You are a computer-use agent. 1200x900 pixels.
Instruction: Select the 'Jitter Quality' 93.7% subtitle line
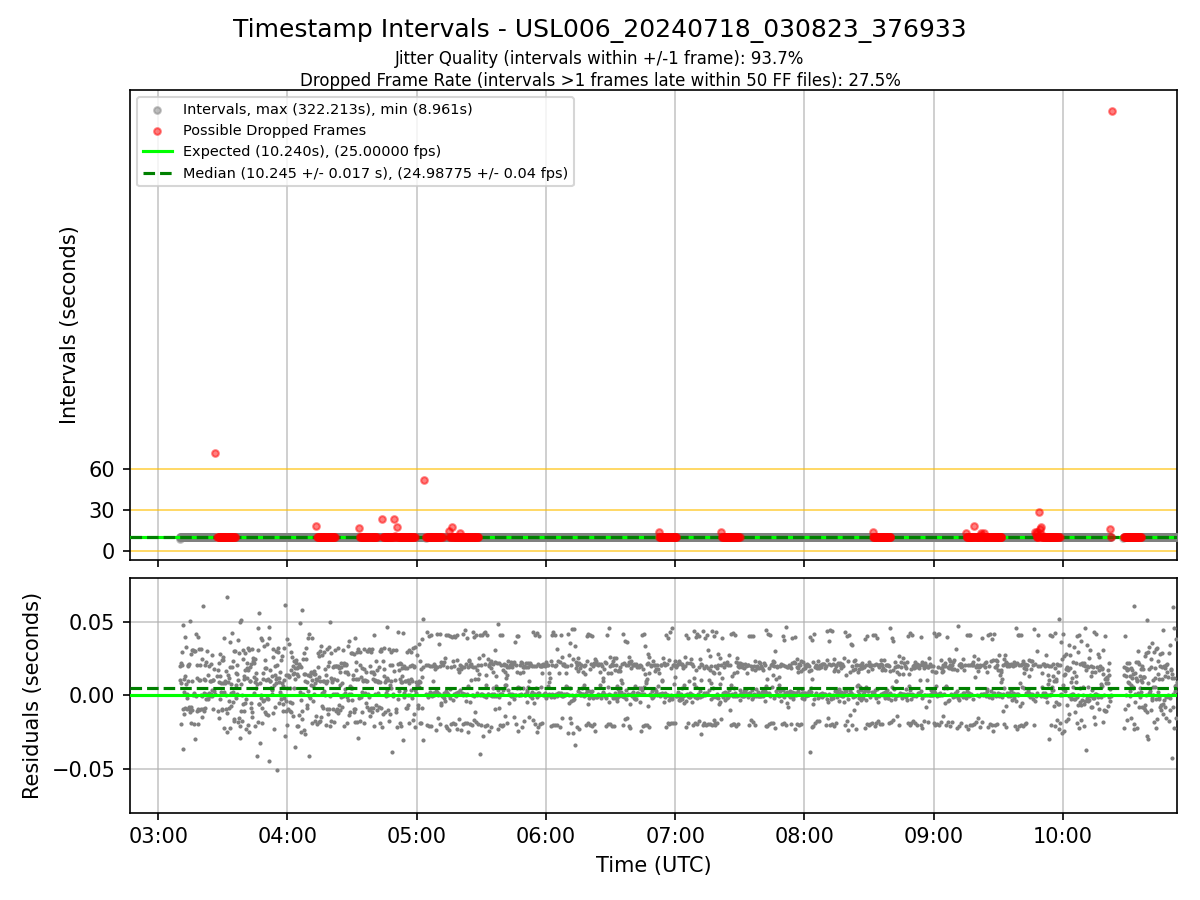(599, 58)
